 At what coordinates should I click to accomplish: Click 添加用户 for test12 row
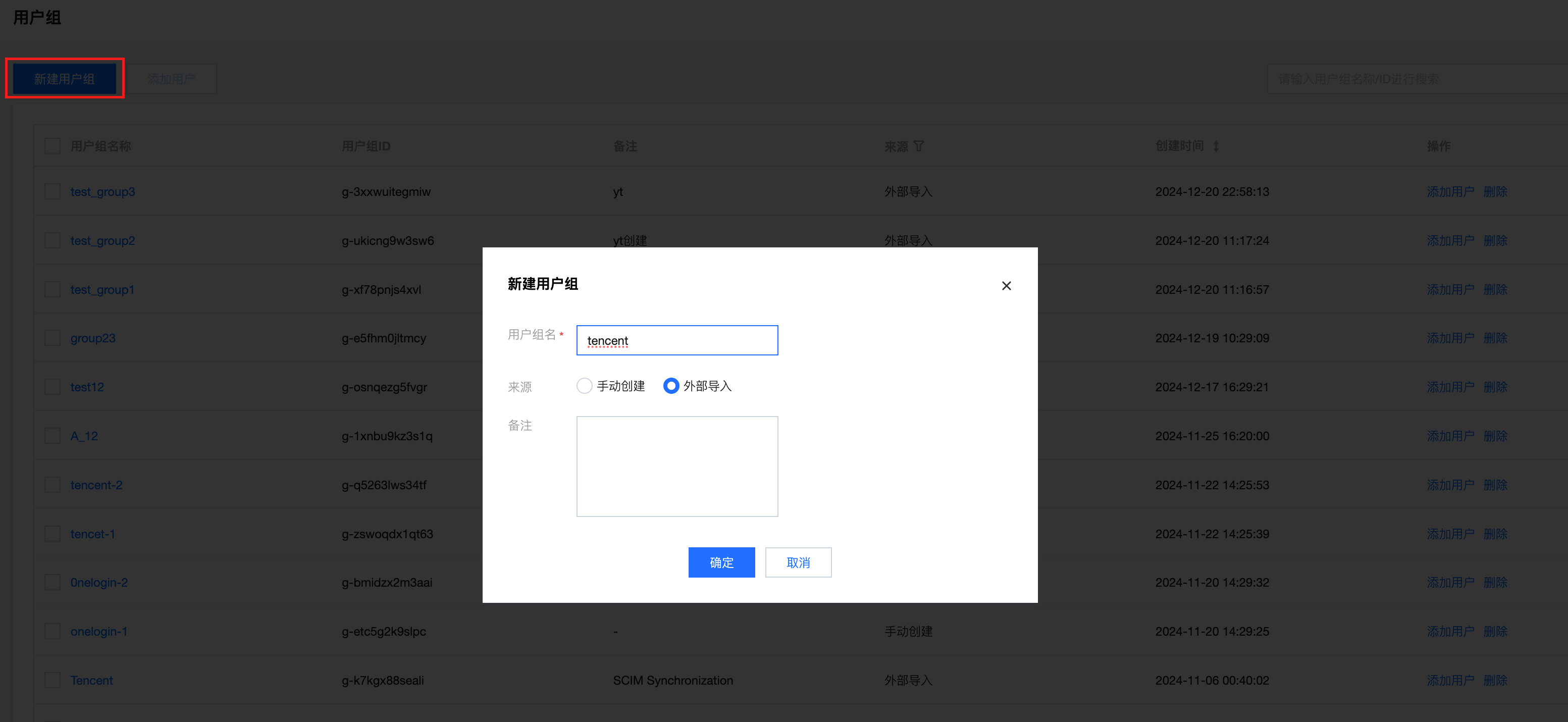tap(1450, 387)
